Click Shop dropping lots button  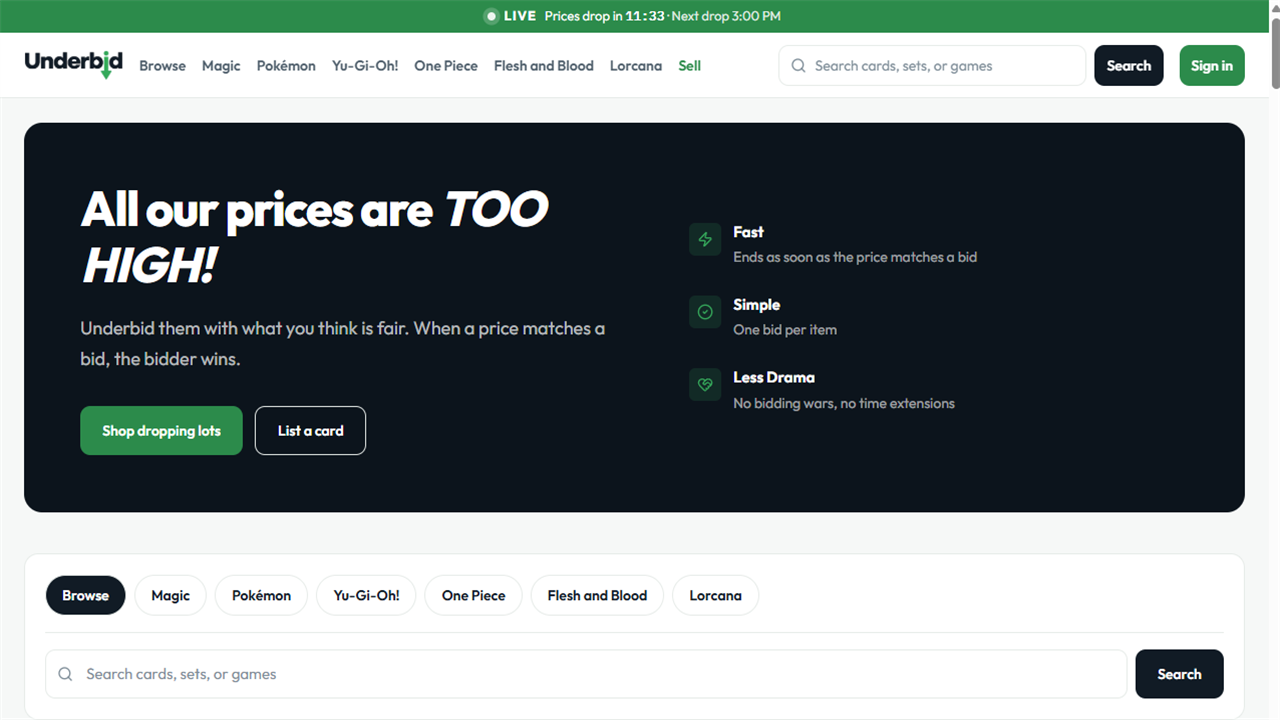161,431
